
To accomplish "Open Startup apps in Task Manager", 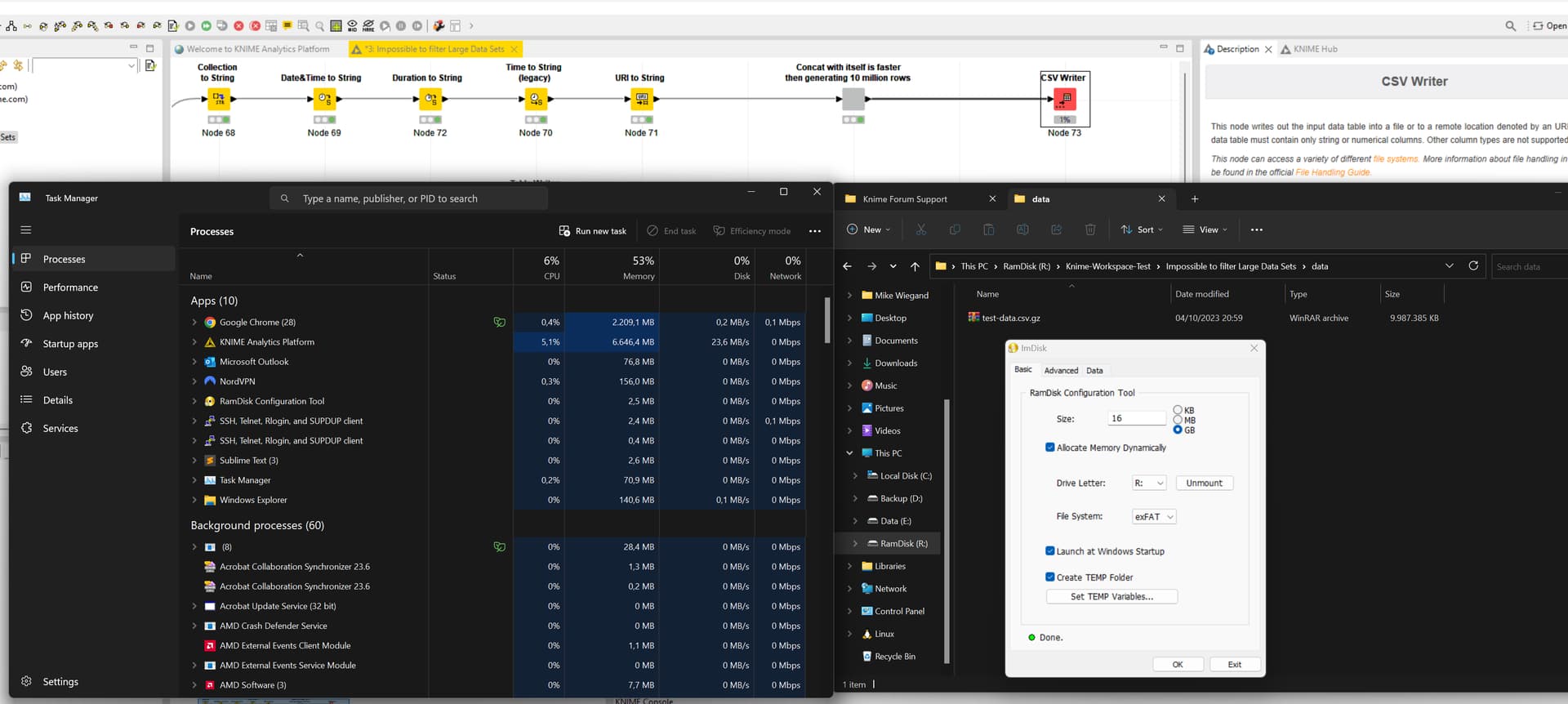I will (x=93, y=344).
